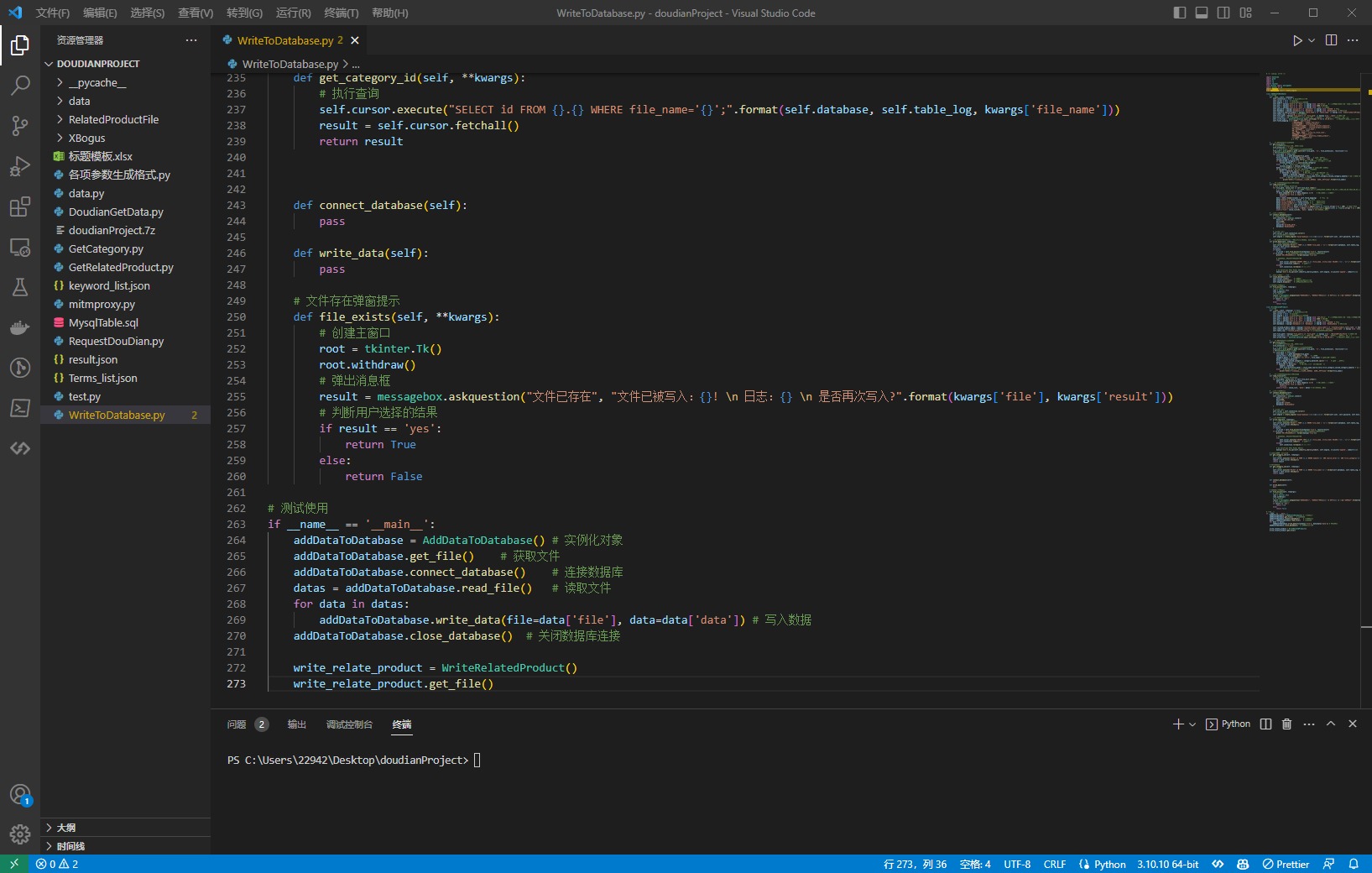Split the terminal panel
Screen dimensions: 1372x873
coord(1265,724)
